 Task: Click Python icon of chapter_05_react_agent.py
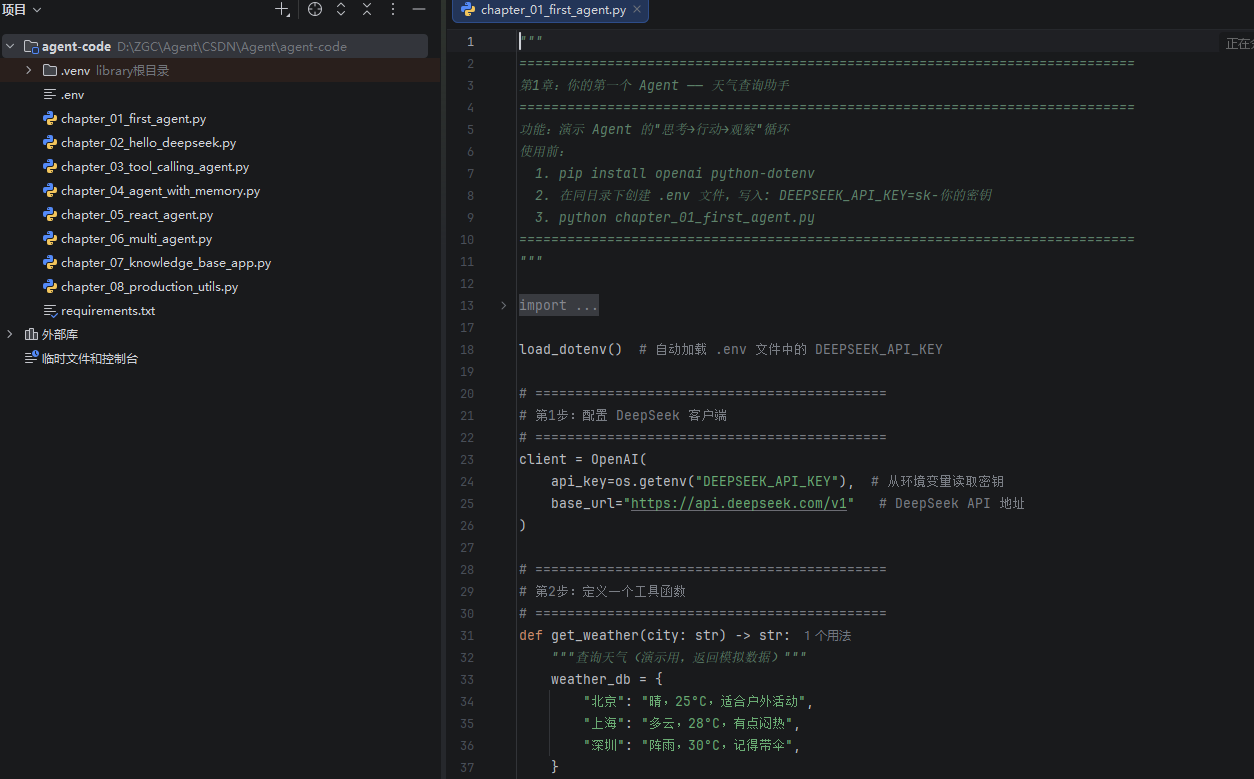coord(50,215)
